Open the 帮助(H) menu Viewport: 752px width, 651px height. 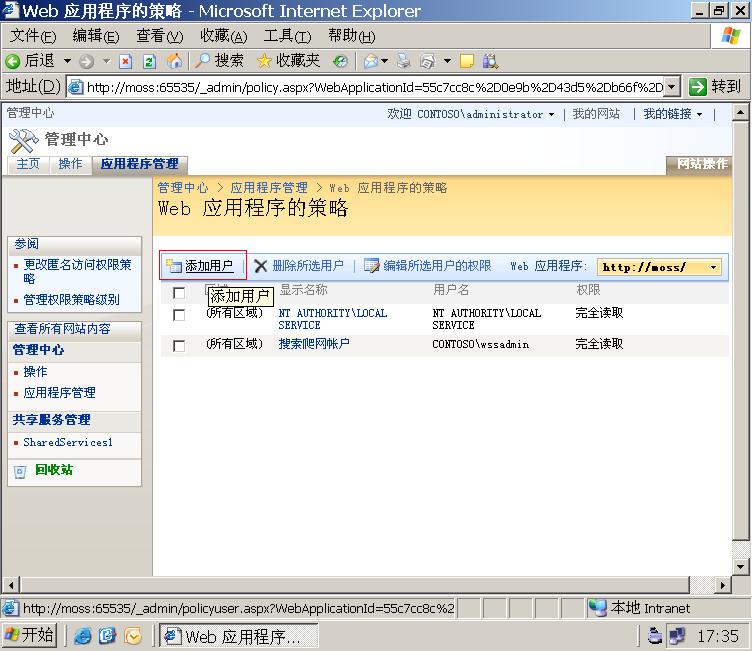point(352,36)
